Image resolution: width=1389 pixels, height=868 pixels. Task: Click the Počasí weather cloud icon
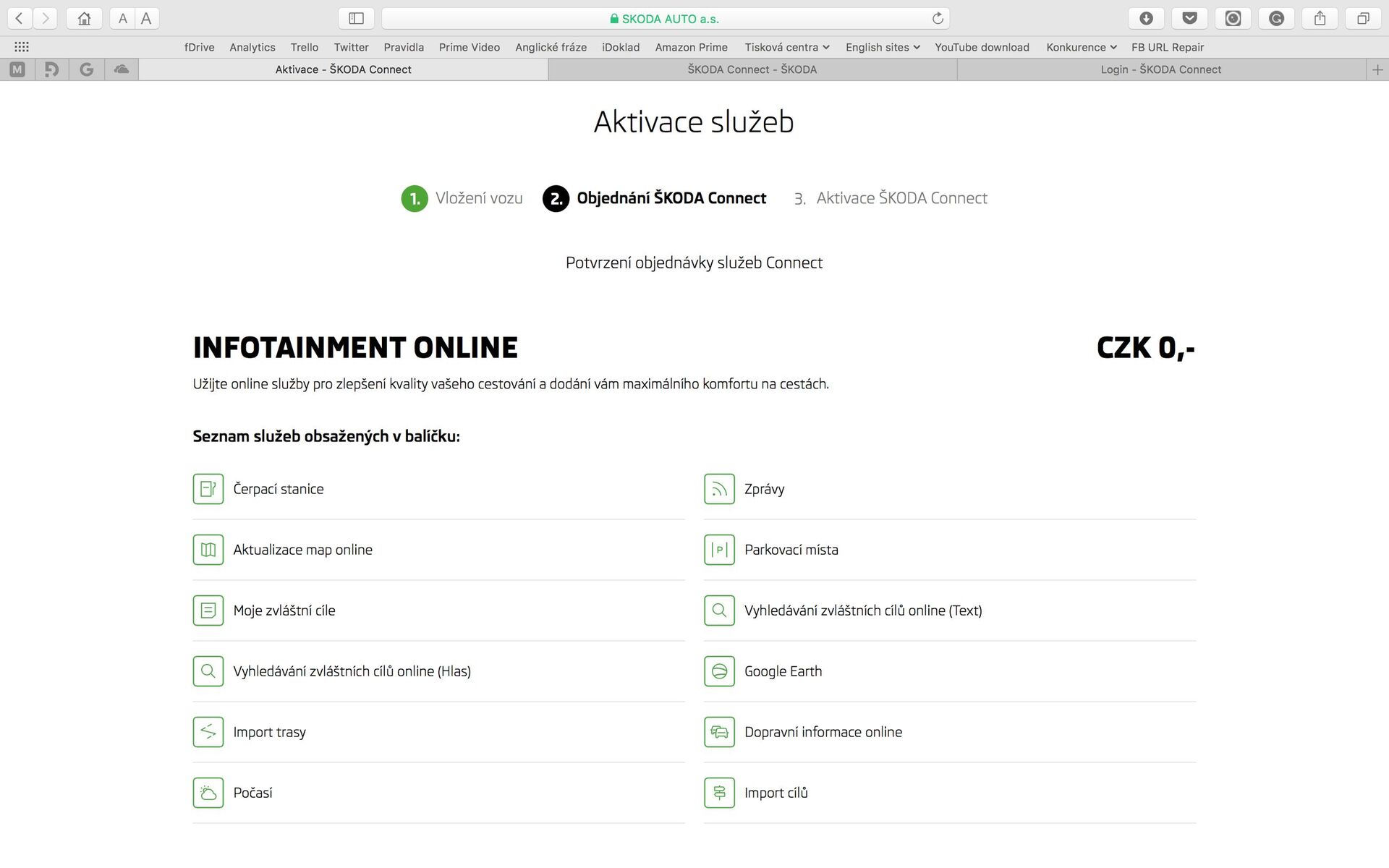click(208, 793)
